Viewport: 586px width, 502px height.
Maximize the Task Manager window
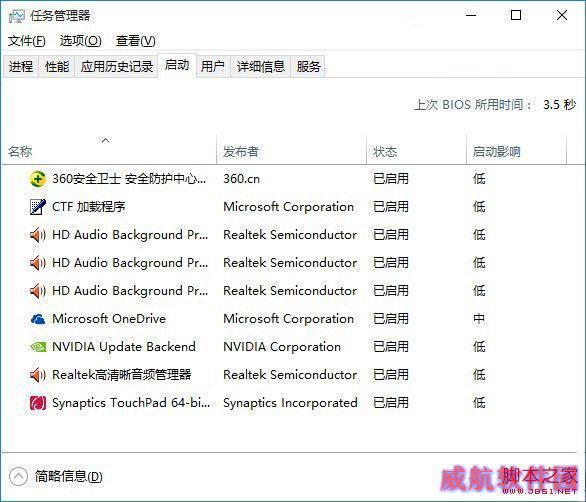(516, 15)
